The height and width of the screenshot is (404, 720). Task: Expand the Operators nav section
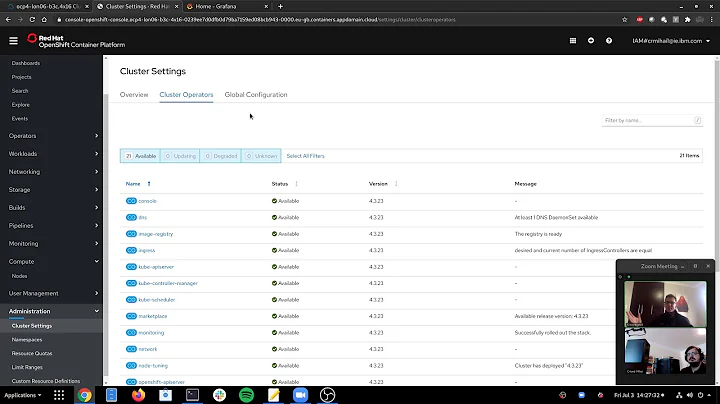[53, 136]
